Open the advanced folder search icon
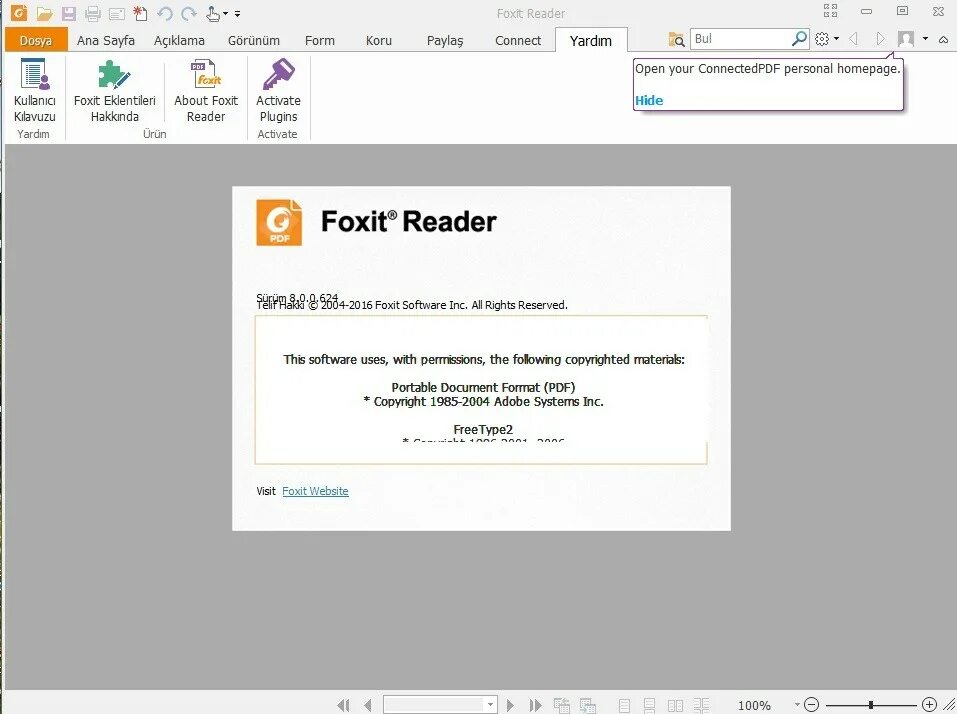The image size is (957, 714). [676, 40]
